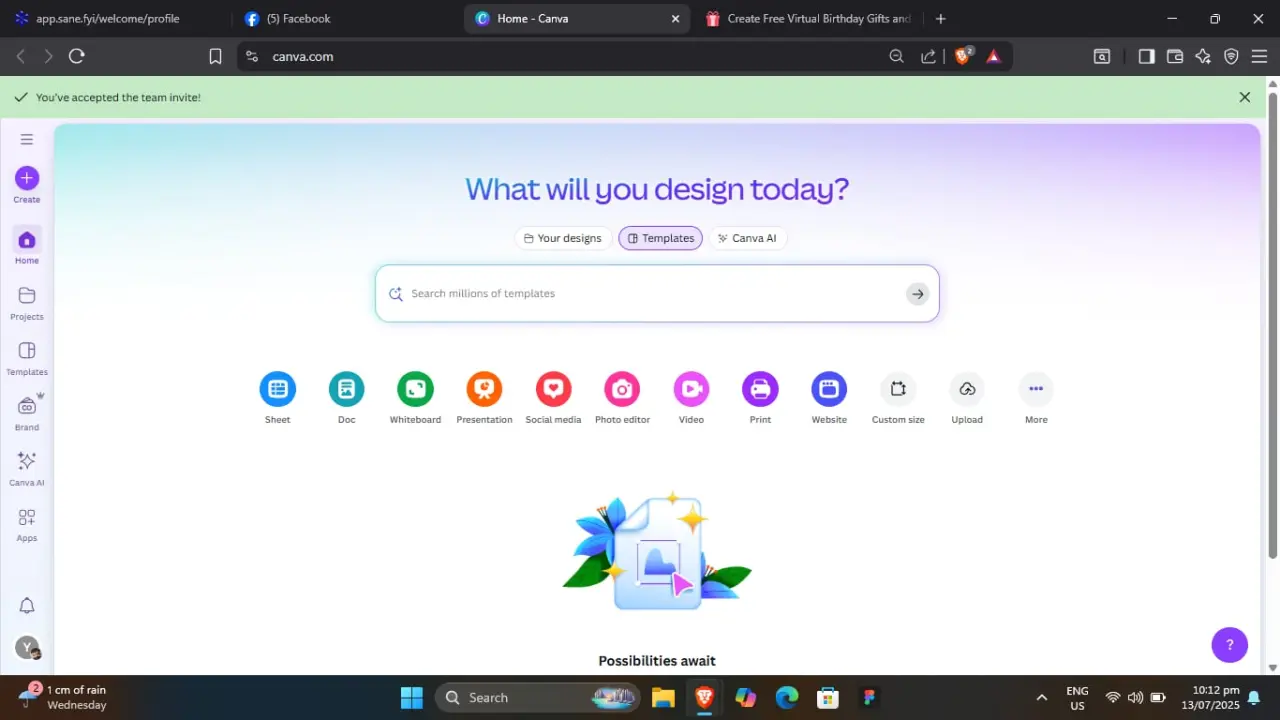Open a new browser tab
Viewport: 1280px width, 720px height.
pyautogui.click(x=940, y=18)
